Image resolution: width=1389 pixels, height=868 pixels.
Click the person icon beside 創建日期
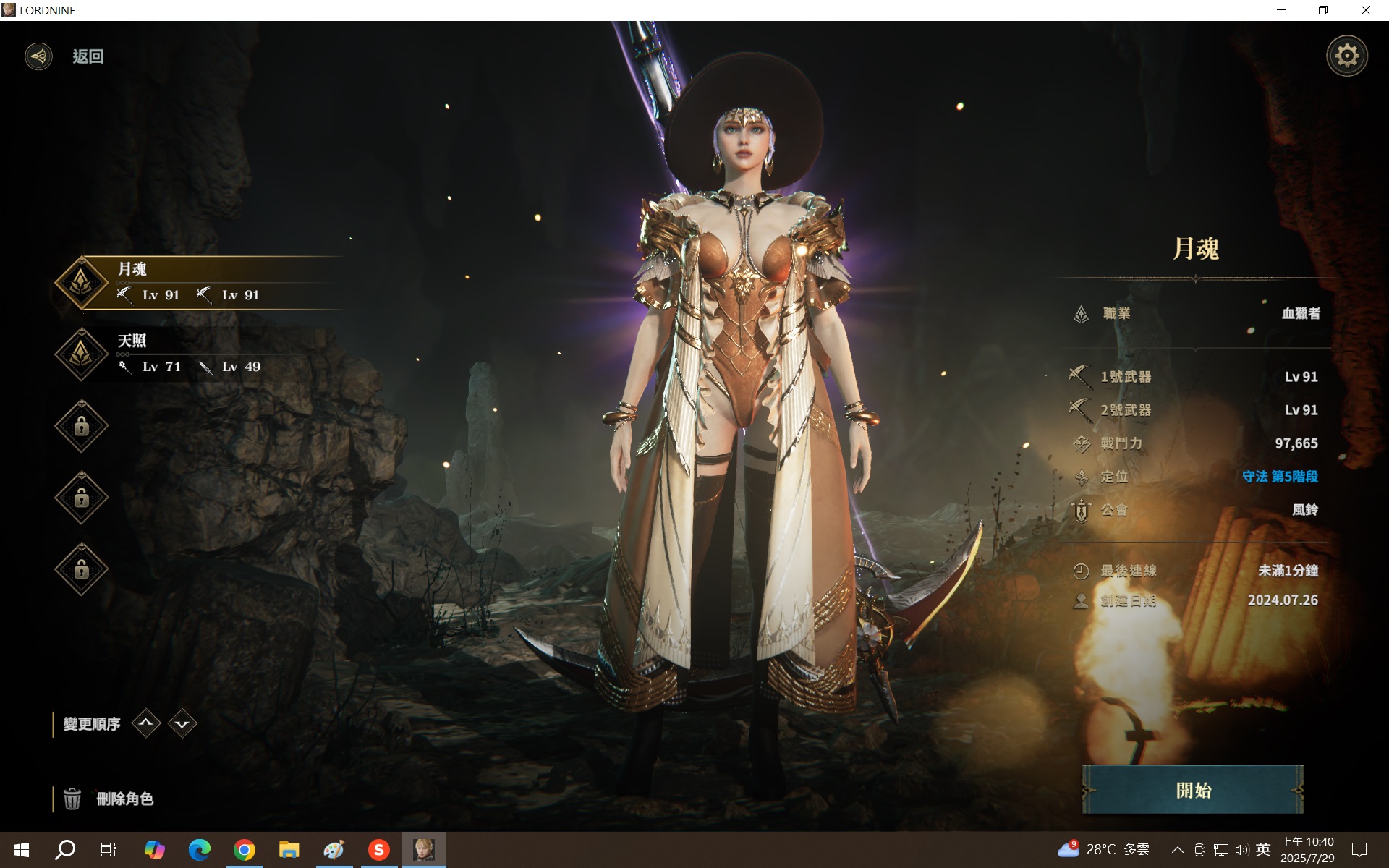click(1081, 601)
